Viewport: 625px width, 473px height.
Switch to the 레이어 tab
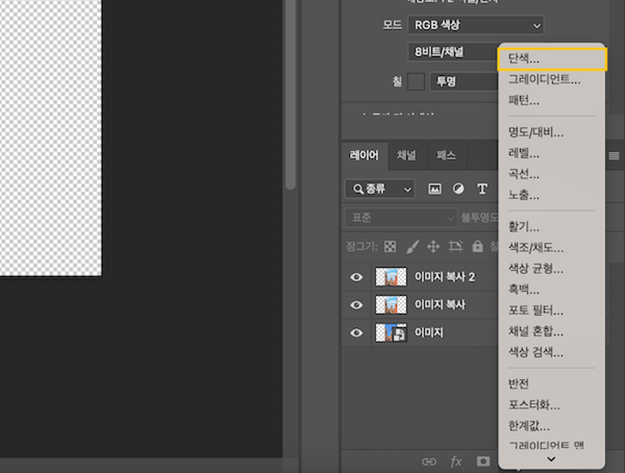click(x=364, y=155)
